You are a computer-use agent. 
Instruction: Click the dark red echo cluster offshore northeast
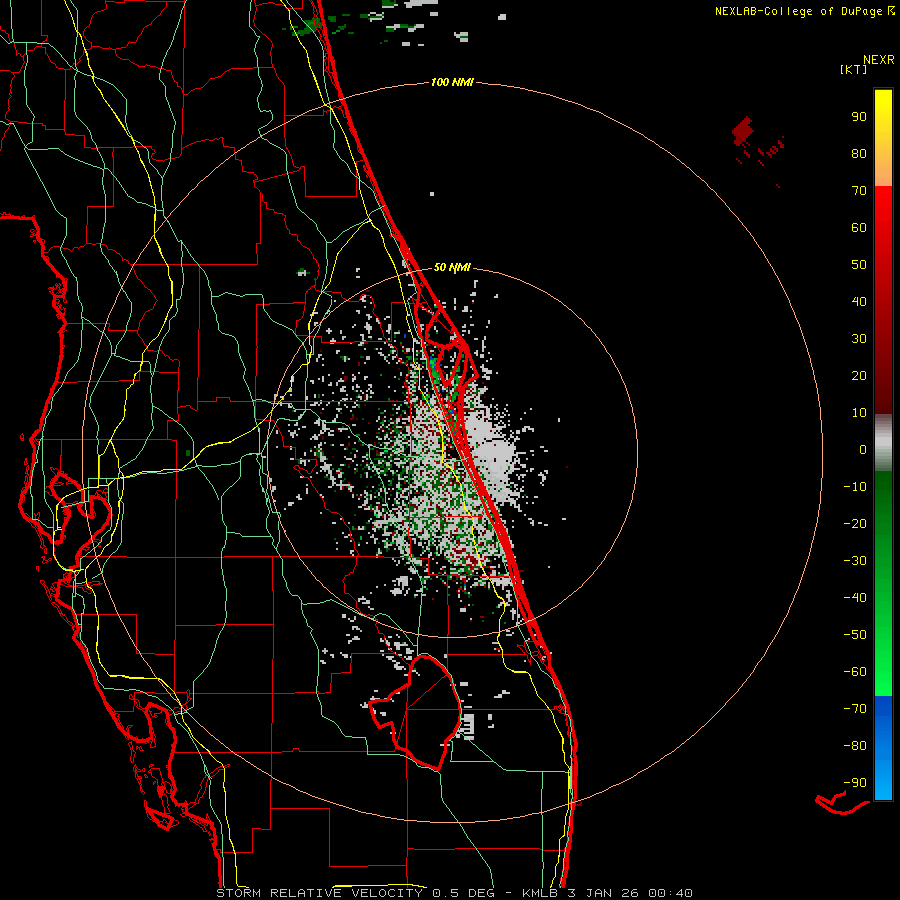pos(743,131)
